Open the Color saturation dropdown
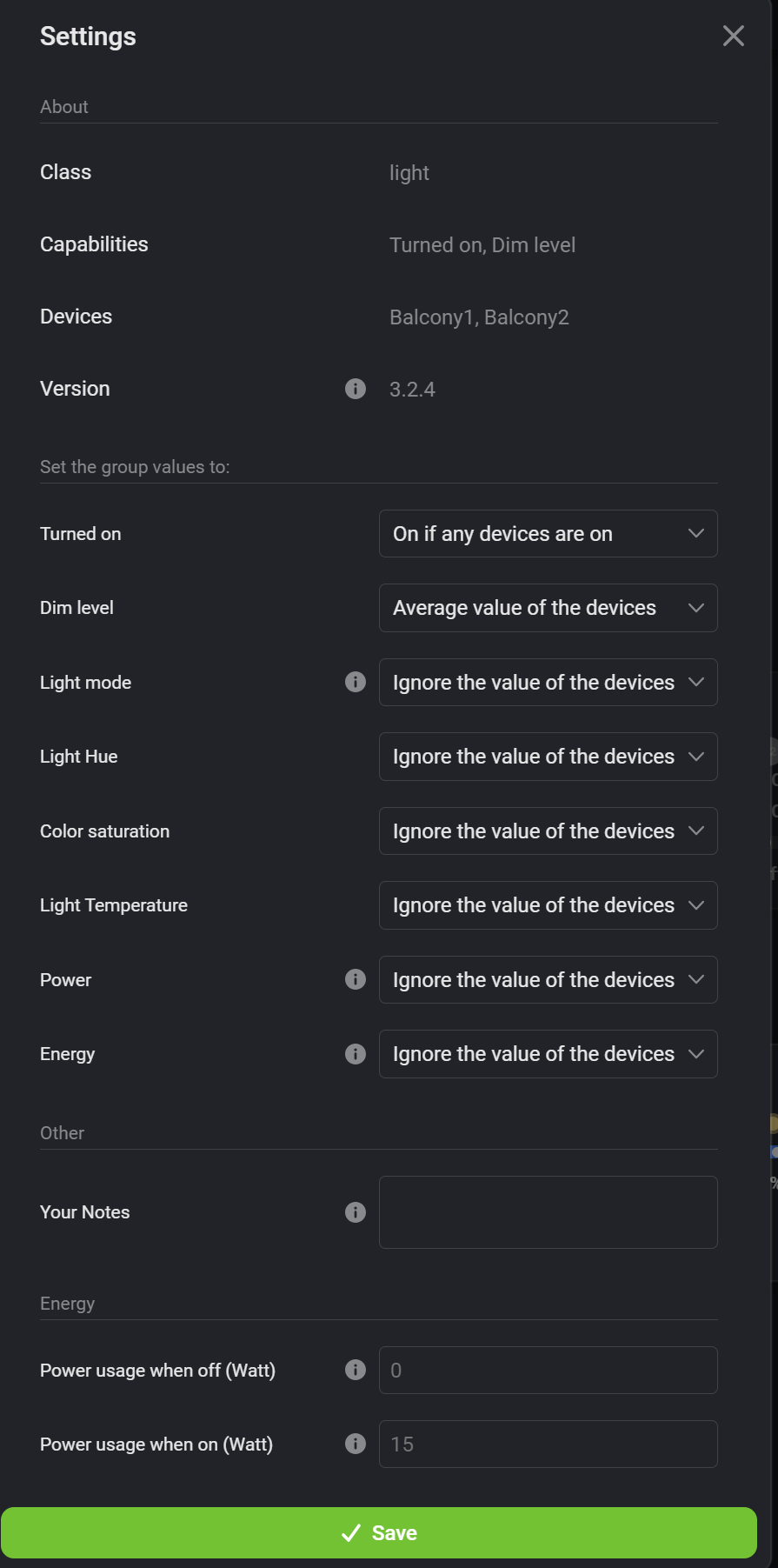The height and width of the screenshot is (1568, 778). (x=548, y=831)
